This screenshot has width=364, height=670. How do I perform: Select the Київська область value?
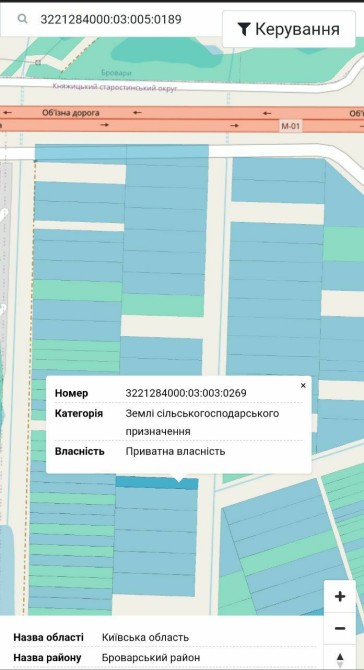click(x=145, y=638)
